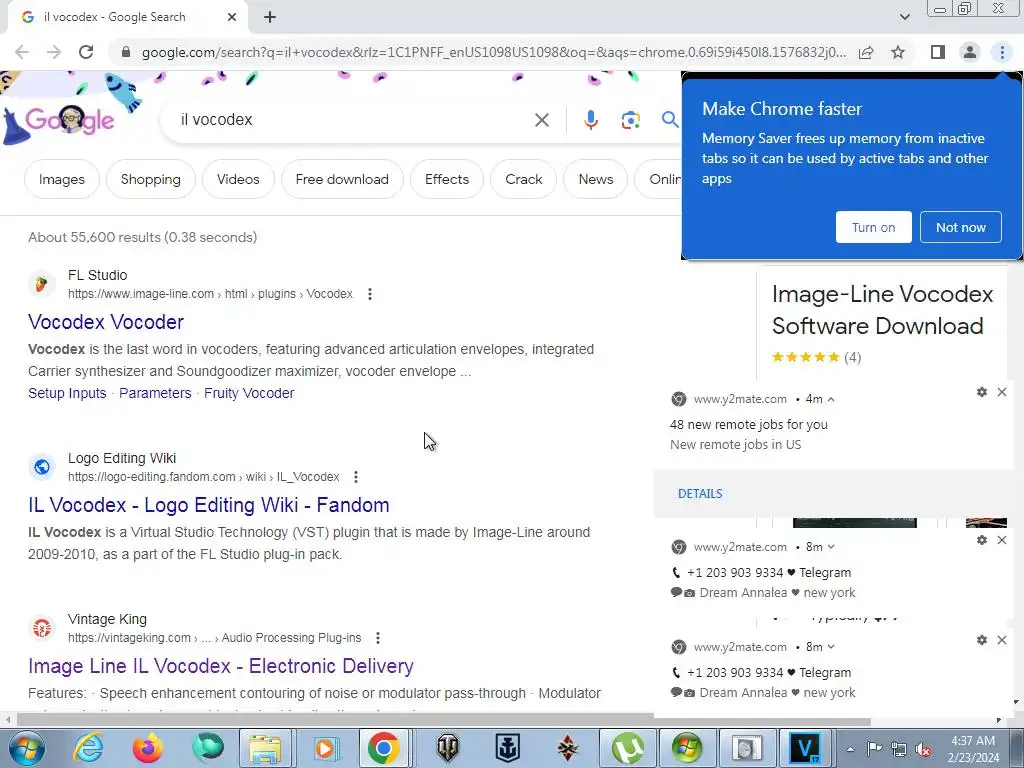Share this page from address bar
This screenshot has height=768, width=1024.
(867, 52)
